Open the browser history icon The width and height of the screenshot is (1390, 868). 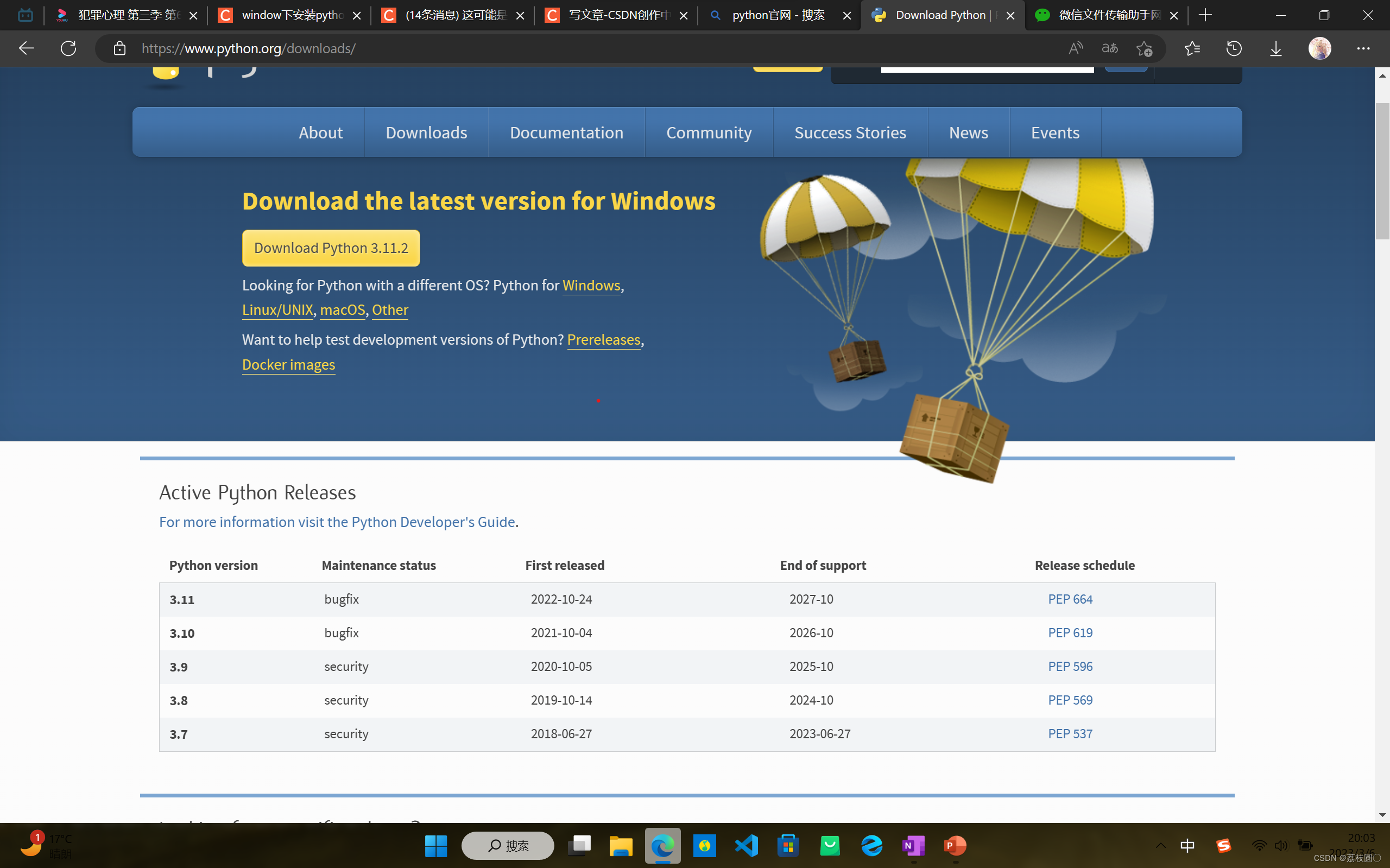[1234, 48]
